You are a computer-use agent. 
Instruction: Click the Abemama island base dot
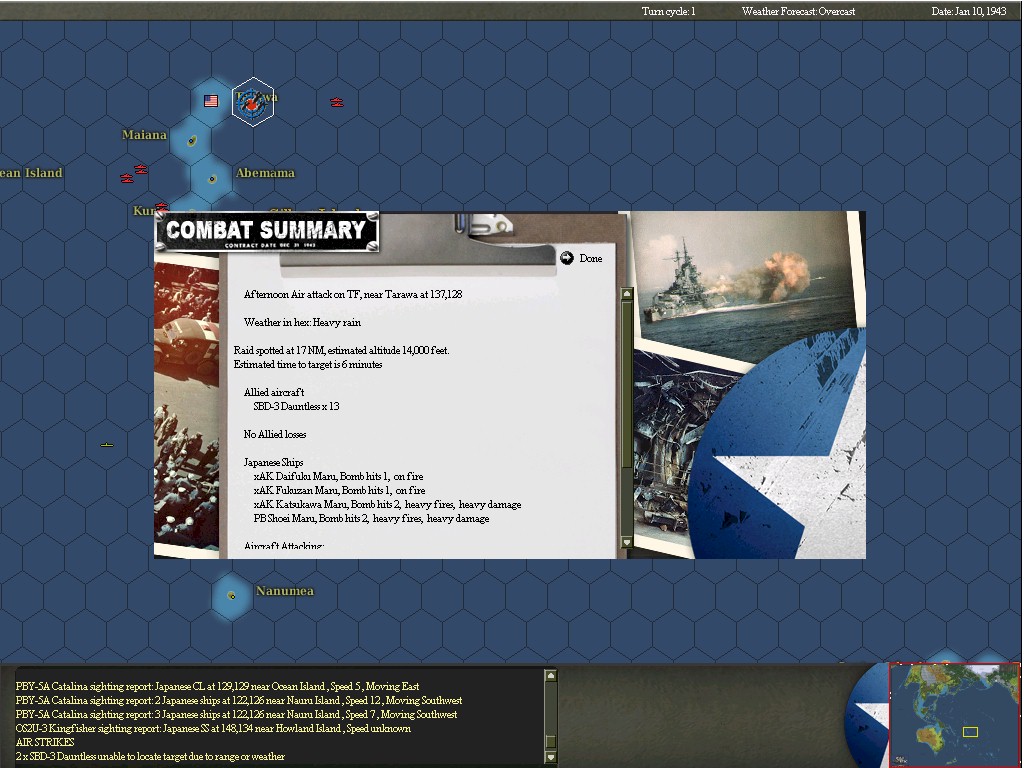[212, 179]
